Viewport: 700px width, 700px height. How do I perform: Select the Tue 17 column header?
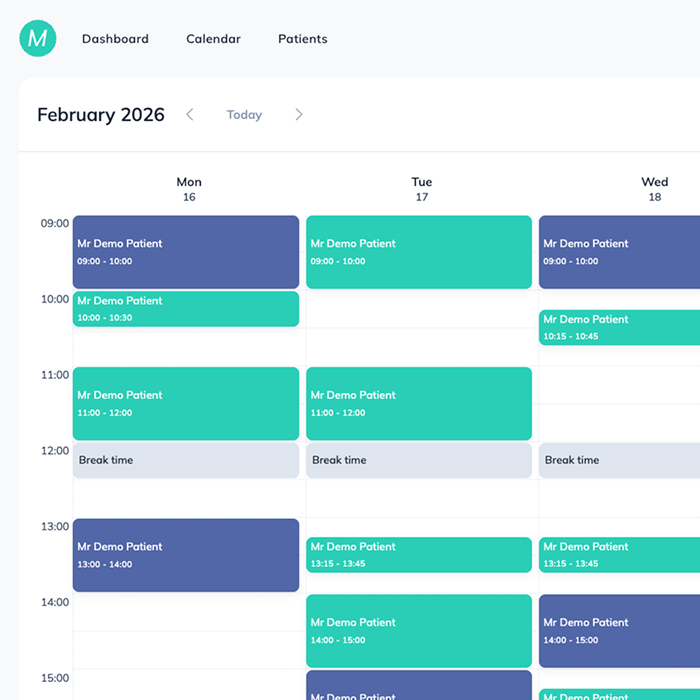pos(421,189)
